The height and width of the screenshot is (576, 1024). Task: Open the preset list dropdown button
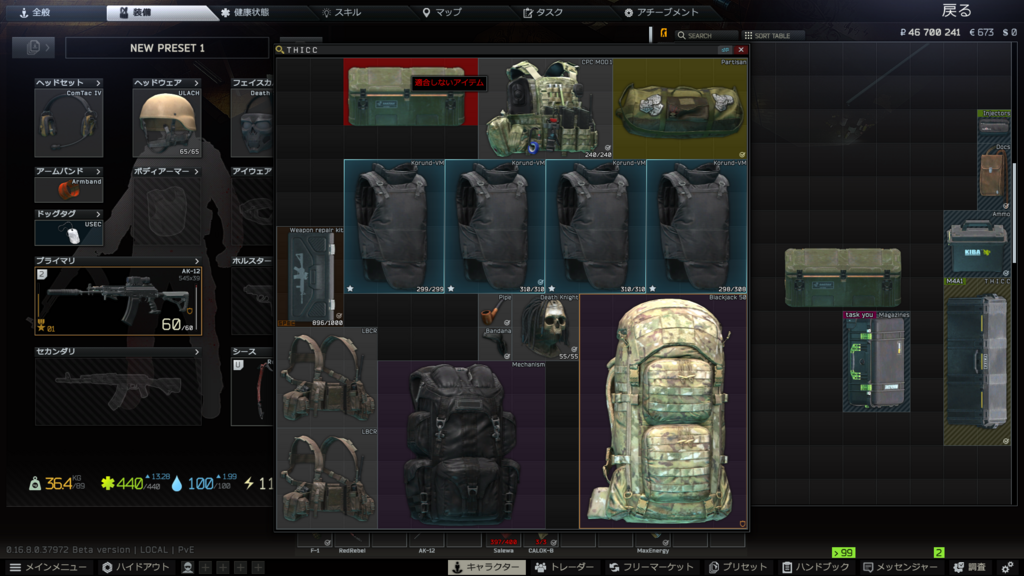(33, 48)
